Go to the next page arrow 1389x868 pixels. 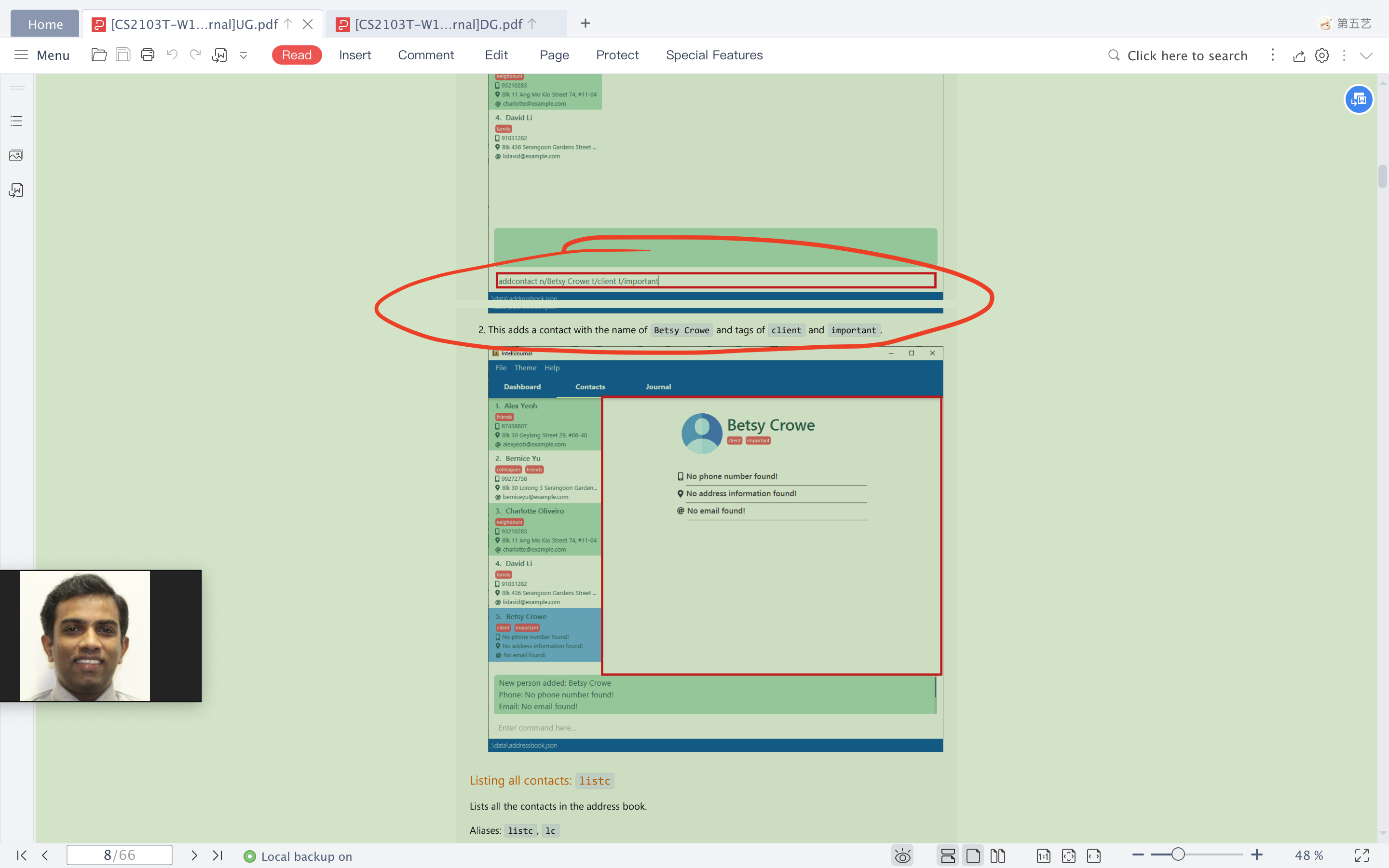point(194,855)
